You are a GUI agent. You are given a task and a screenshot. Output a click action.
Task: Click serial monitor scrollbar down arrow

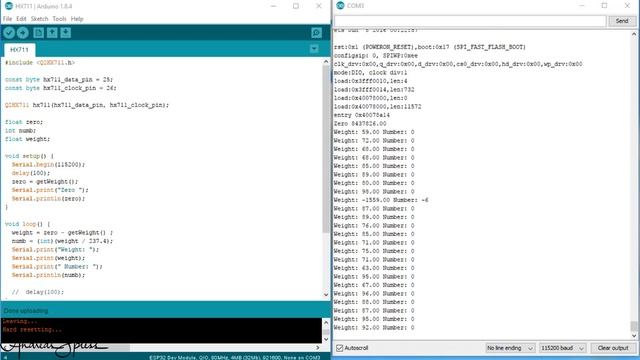point(634,336)
